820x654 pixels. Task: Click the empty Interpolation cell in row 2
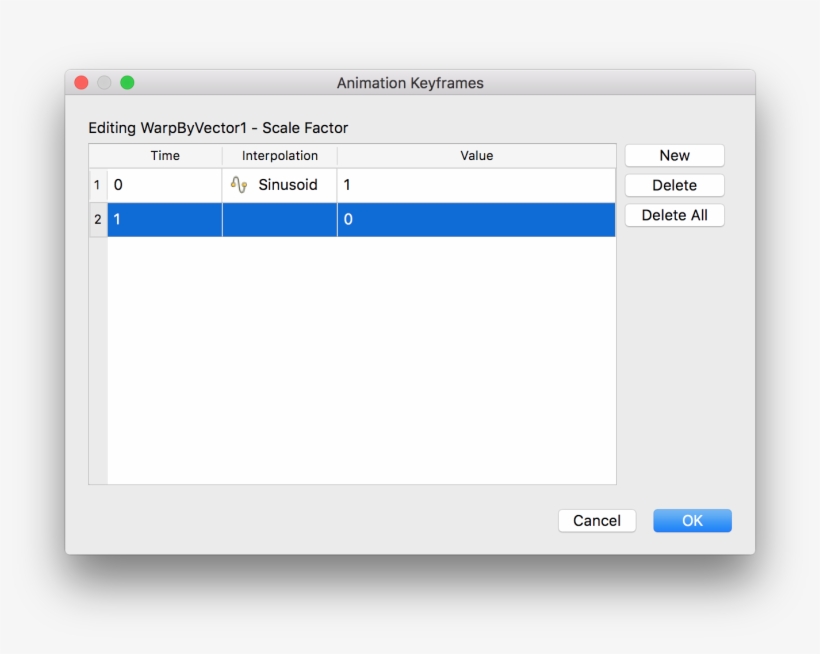tap(280, 219)
